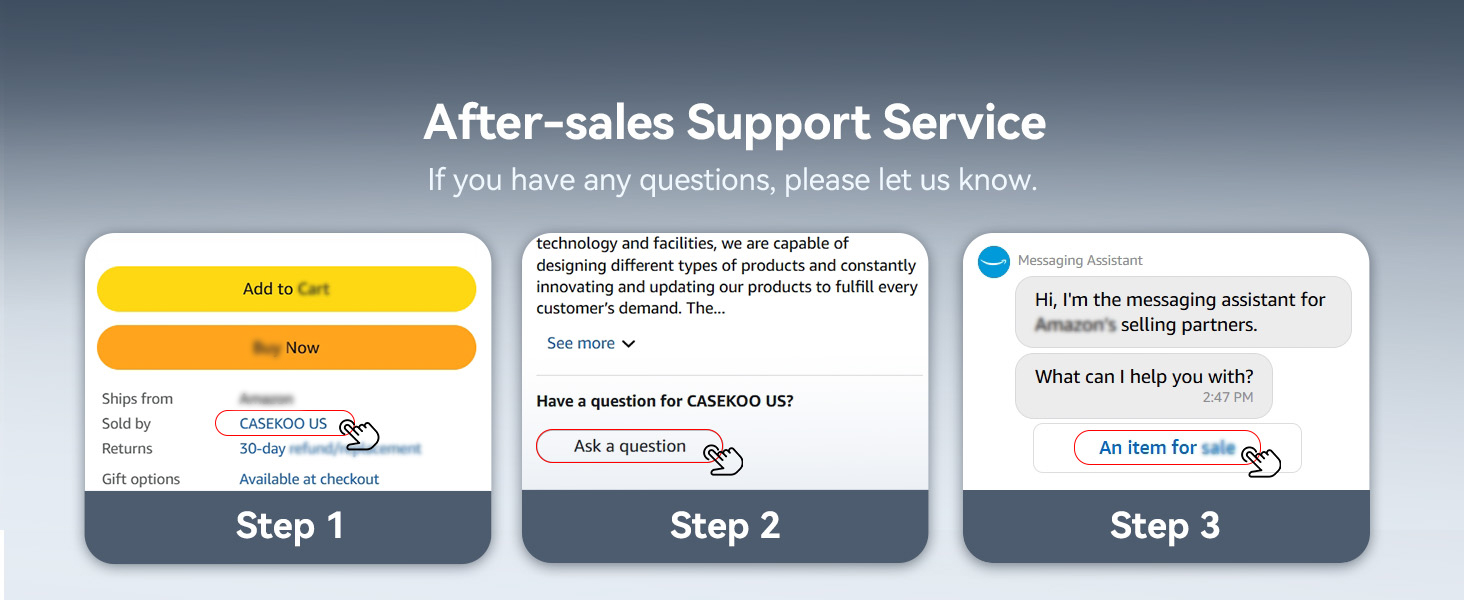
Task: Click the hand pointer beside CASEKOO US
Action: (360, 434)
